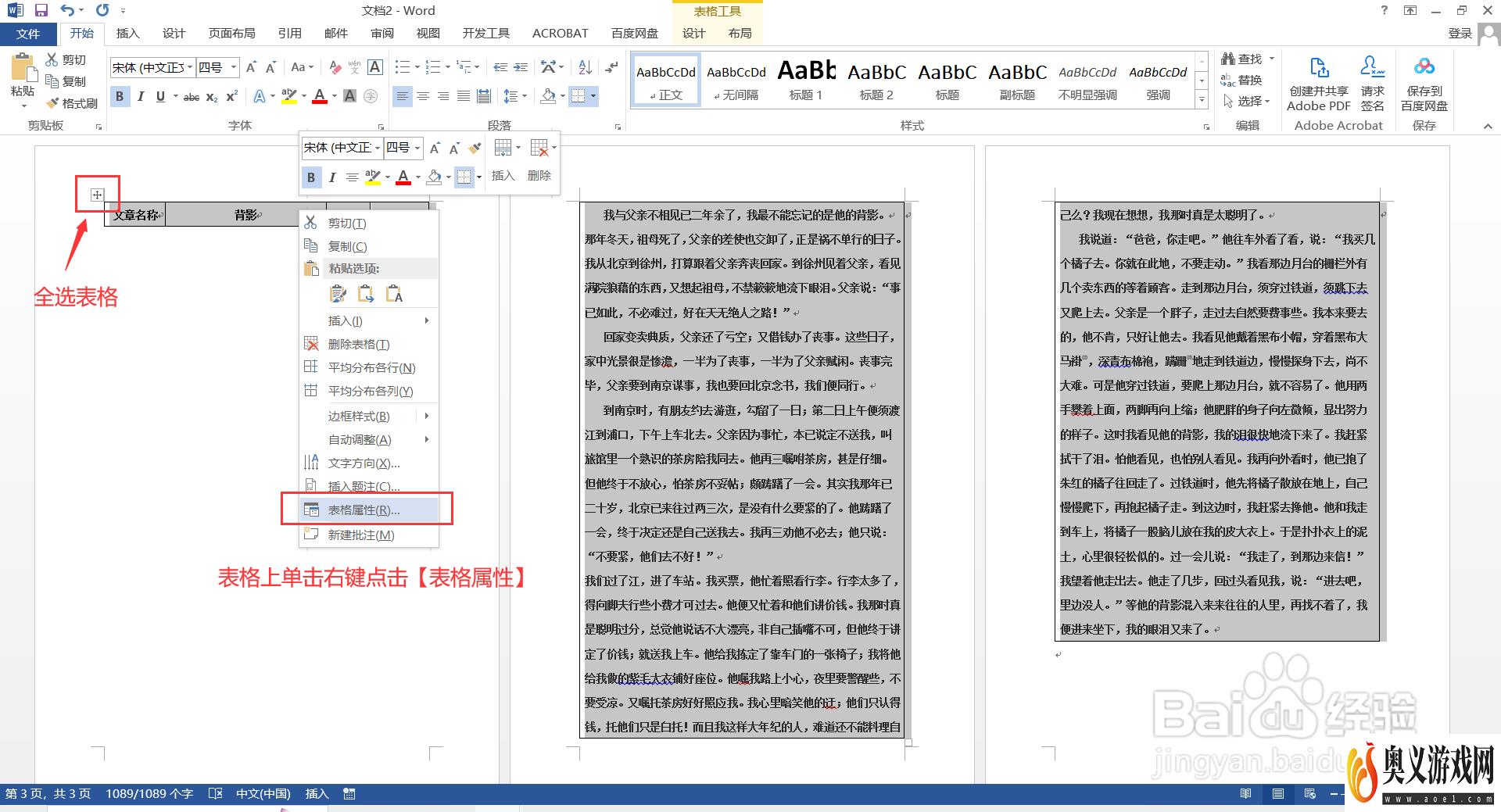Toggle subscript (x₂) formatting
The width and height of the screenshot is (1501, 812).
tap(212, 96)
